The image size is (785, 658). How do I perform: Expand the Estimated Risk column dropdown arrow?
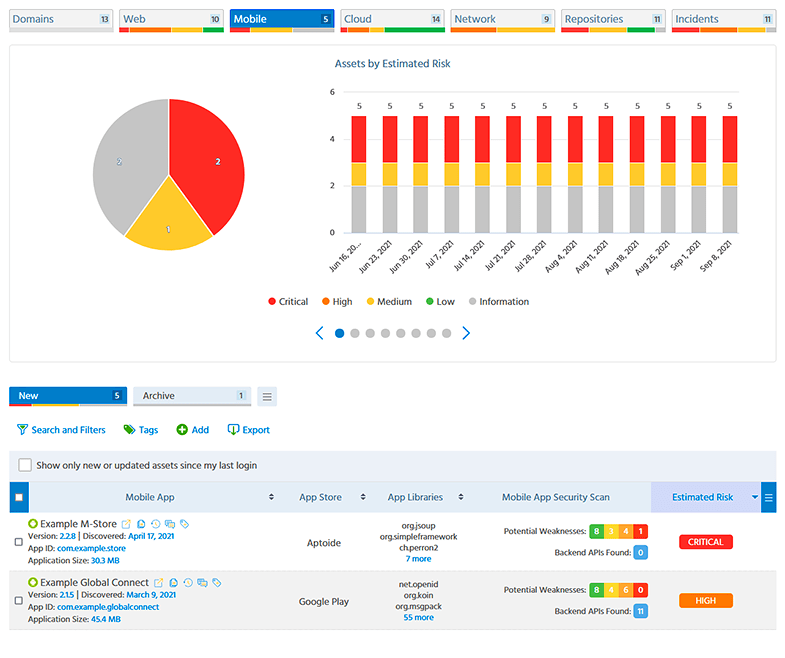(754, 497)
